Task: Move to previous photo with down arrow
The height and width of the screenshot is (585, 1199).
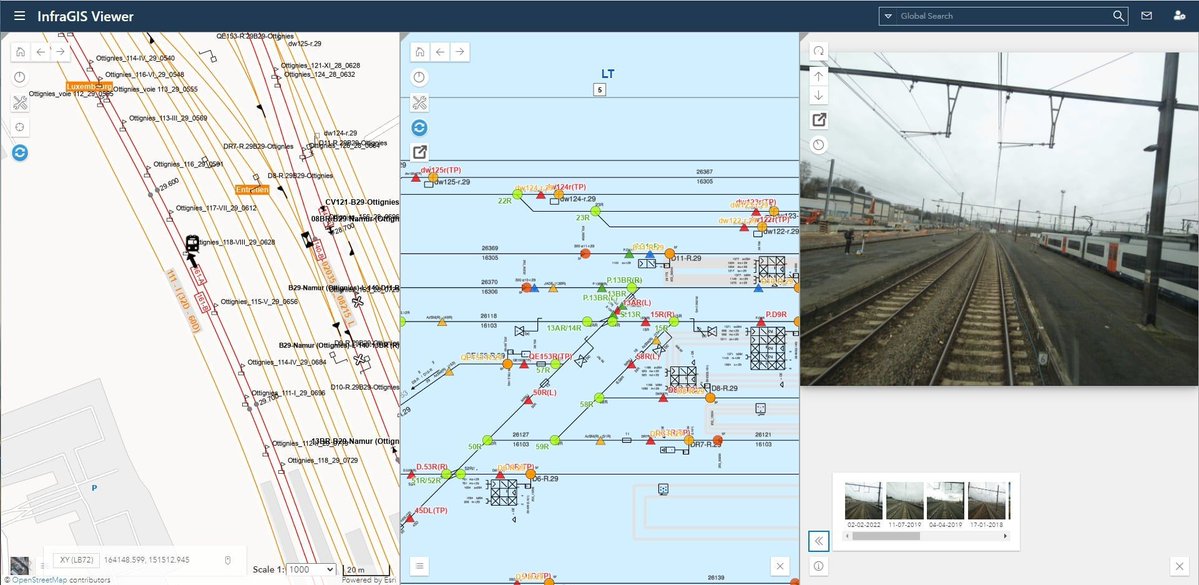Action: click(818, 96)
